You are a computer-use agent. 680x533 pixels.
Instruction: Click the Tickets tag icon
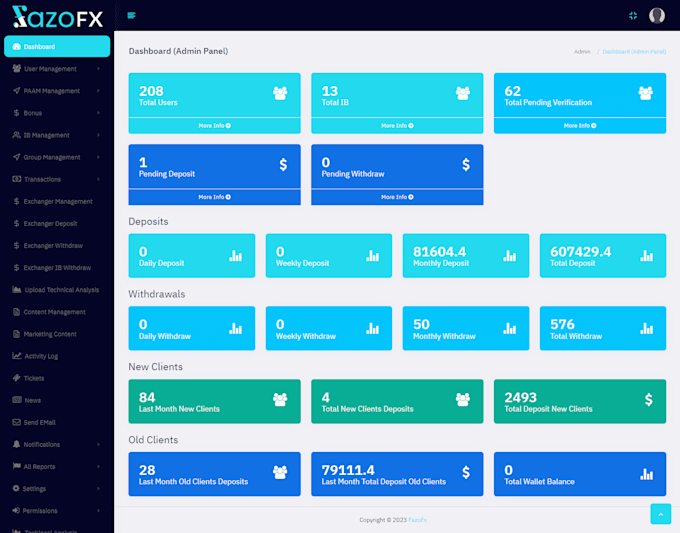16,378
